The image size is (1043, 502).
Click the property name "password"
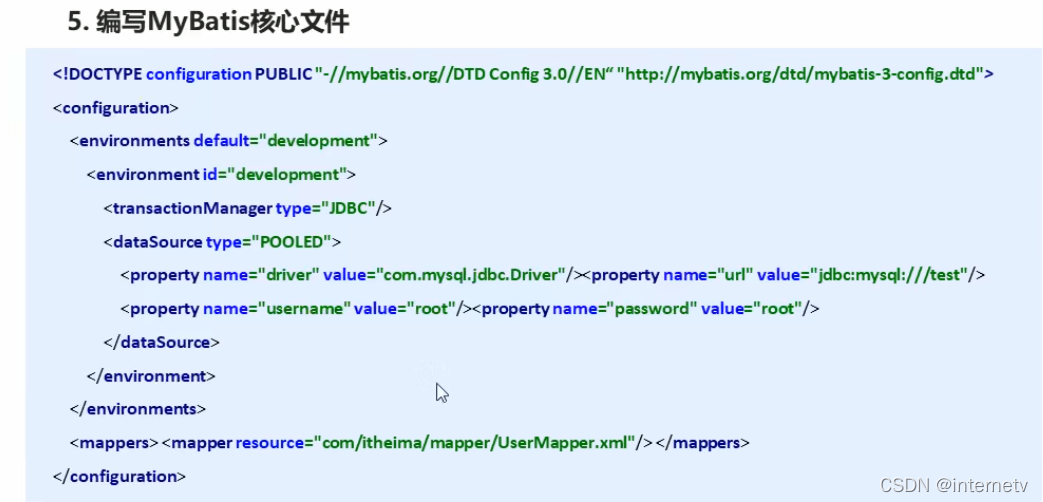(653, 309)
